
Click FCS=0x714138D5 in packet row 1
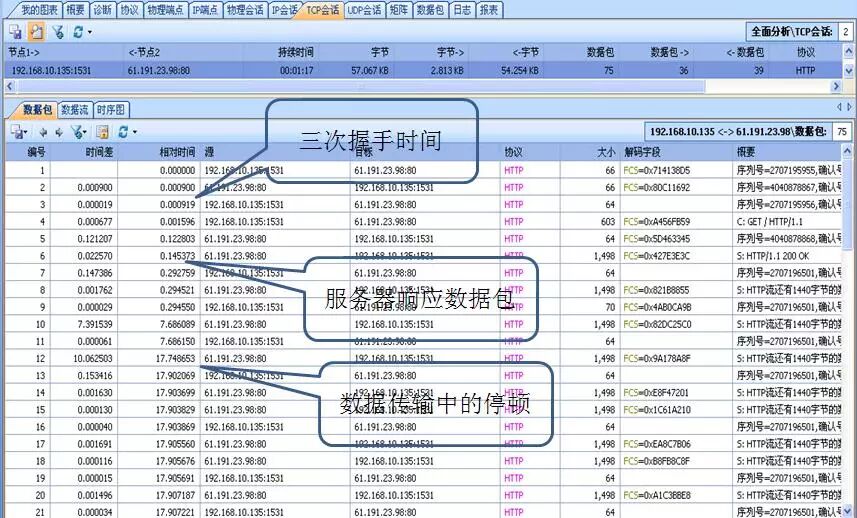tap(656, 170)
